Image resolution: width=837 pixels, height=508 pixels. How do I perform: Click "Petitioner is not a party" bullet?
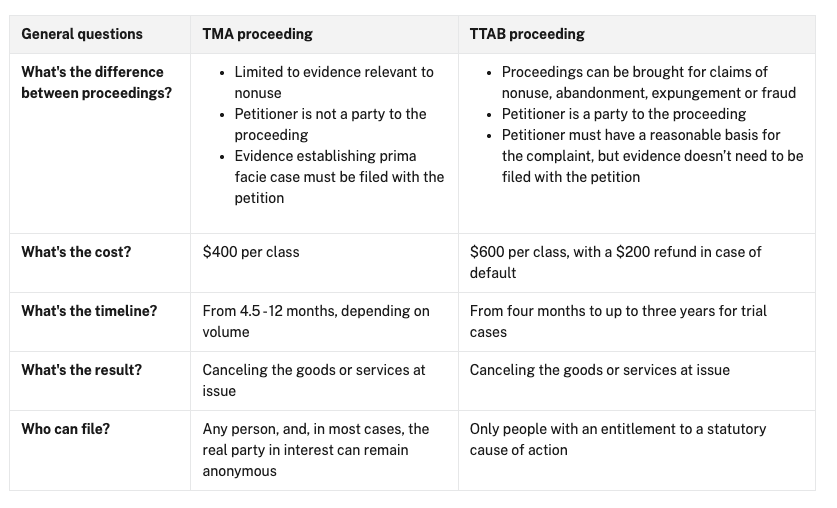click(x=330, y=124)
